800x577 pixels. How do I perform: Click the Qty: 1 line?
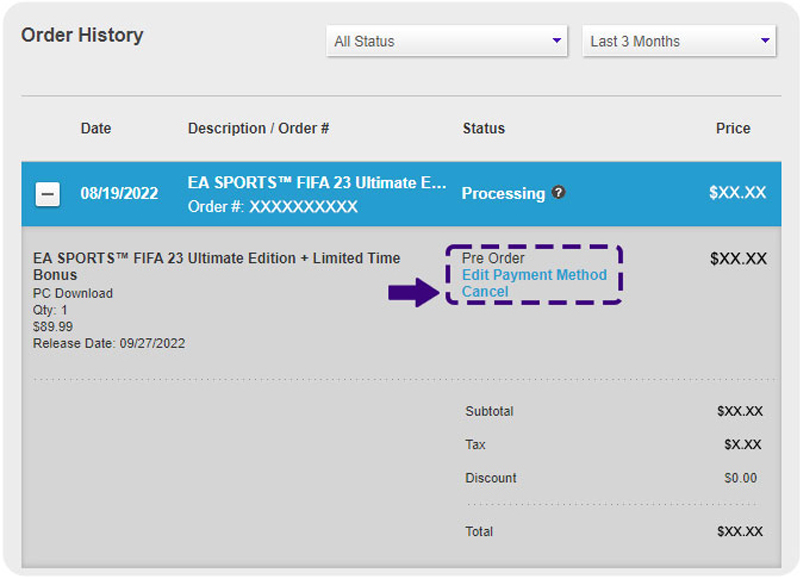coord(50,310)
